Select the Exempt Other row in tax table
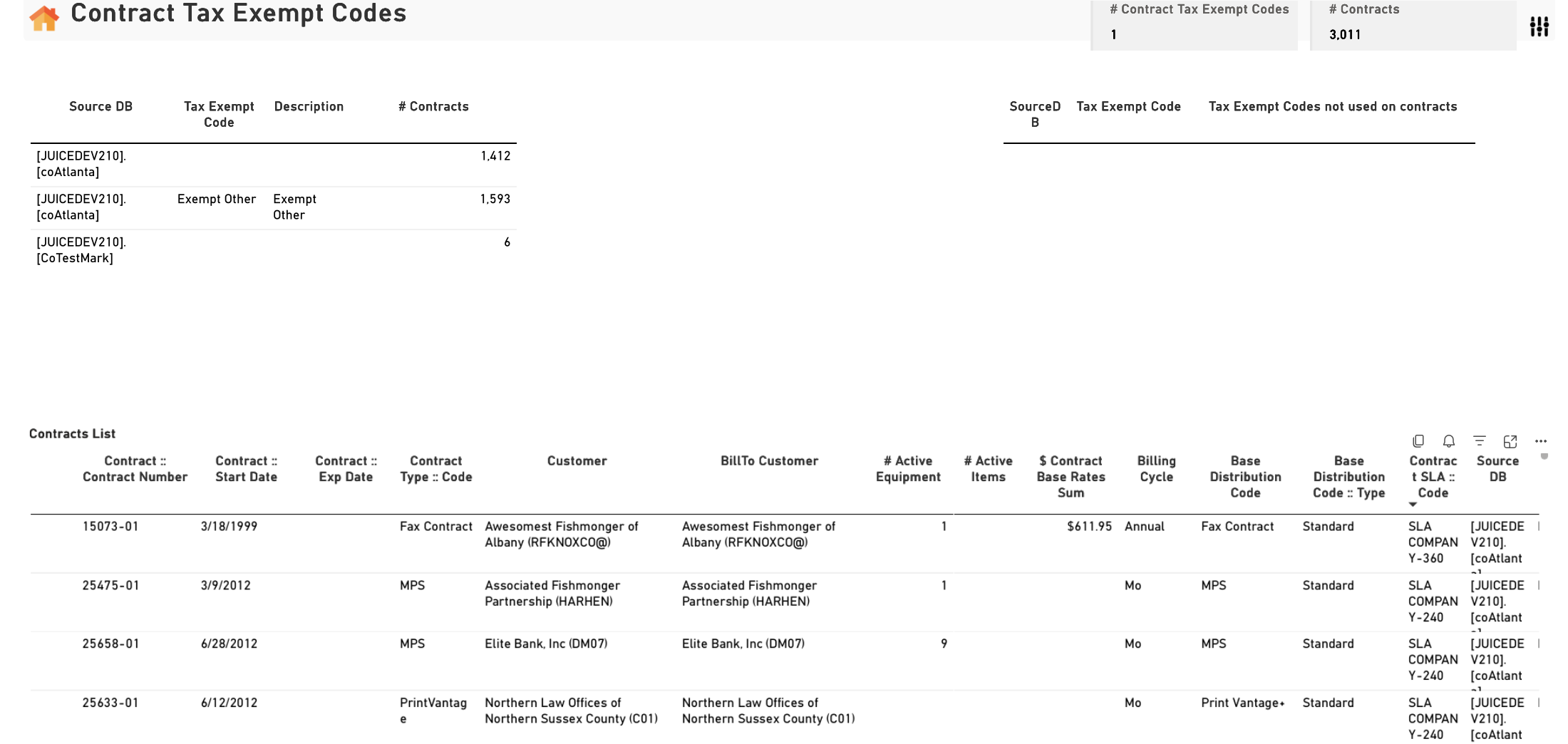1568x744 pixels. (x=274, y=207)
